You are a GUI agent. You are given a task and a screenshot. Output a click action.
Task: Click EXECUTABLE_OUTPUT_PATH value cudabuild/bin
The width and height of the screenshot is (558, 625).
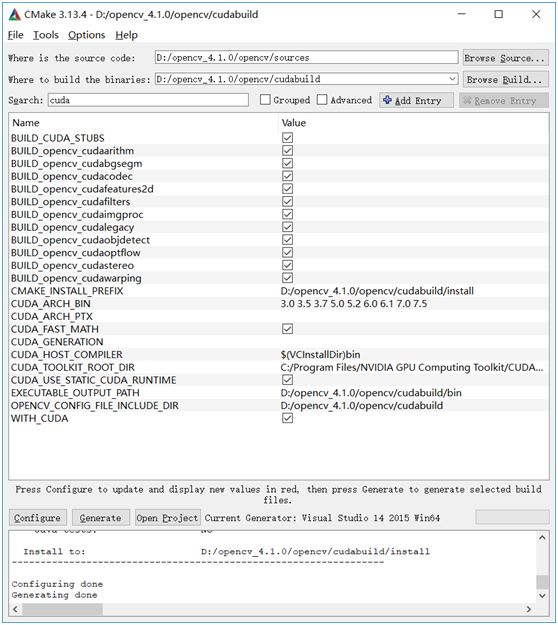click(371, 393)
